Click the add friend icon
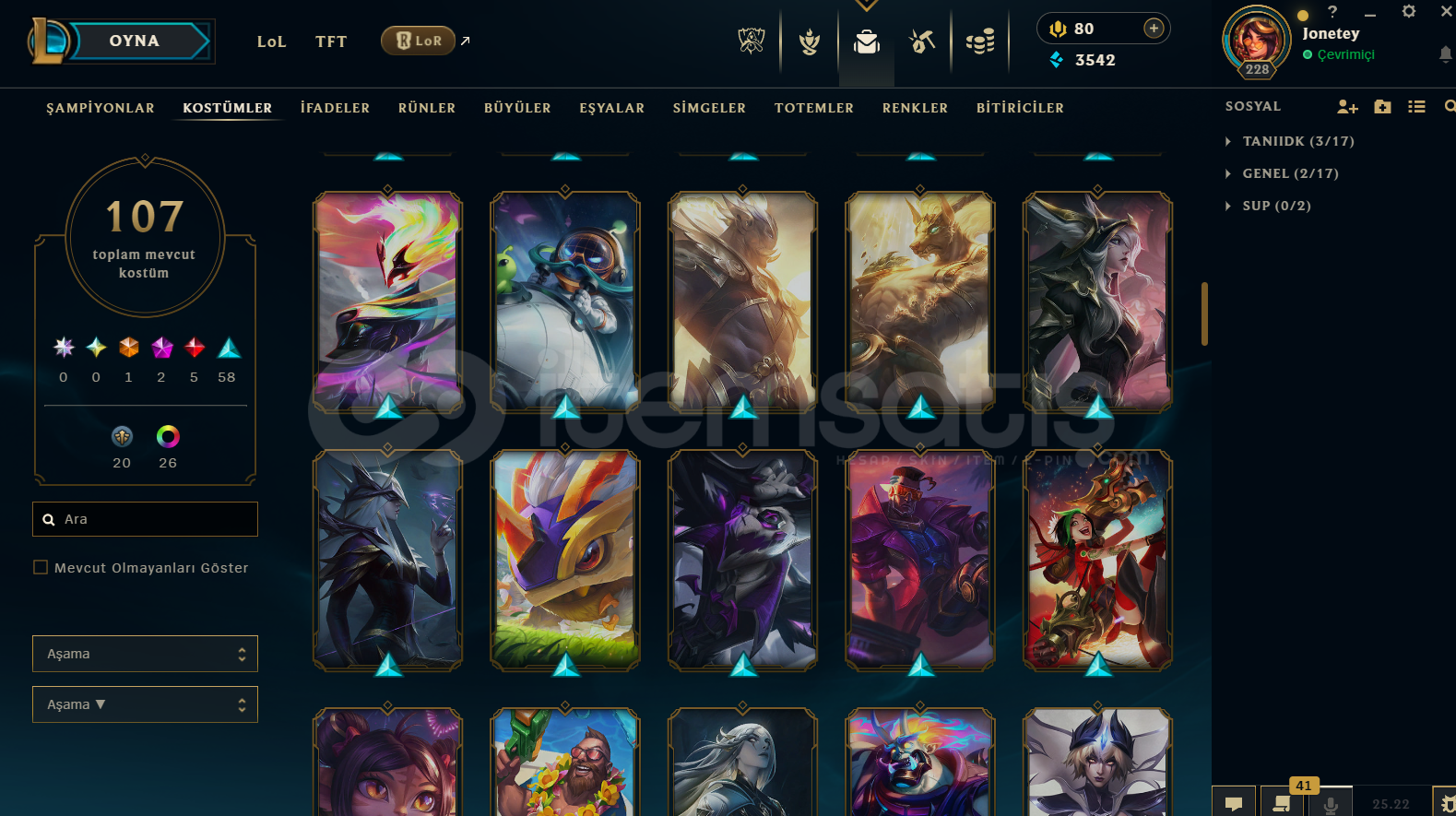The height and width of the screenshot is (816, 1456). click(x=1347, y=107)
